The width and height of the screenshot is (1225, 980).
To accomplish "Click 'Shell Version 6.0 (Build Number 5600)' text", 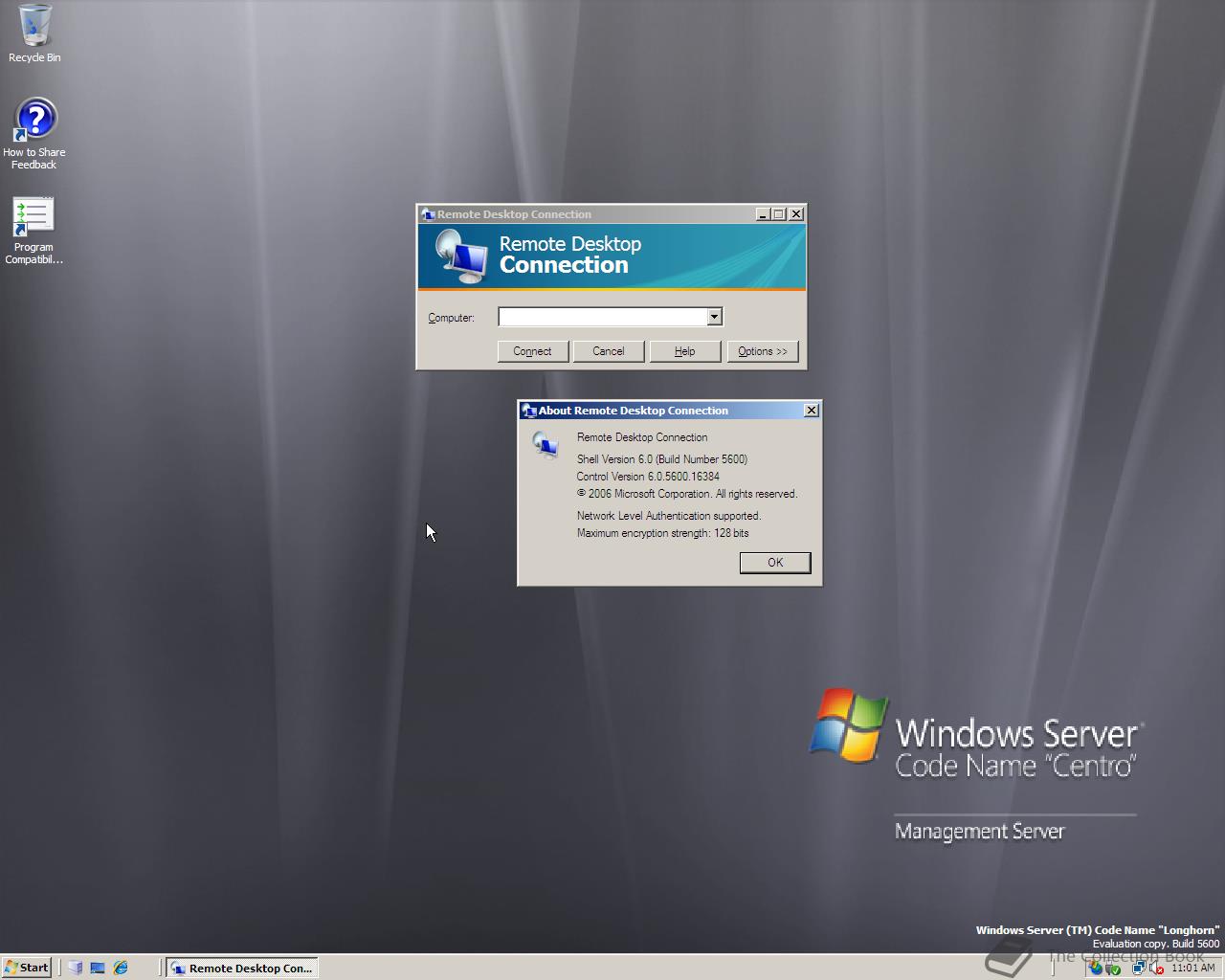I will 662,459.
